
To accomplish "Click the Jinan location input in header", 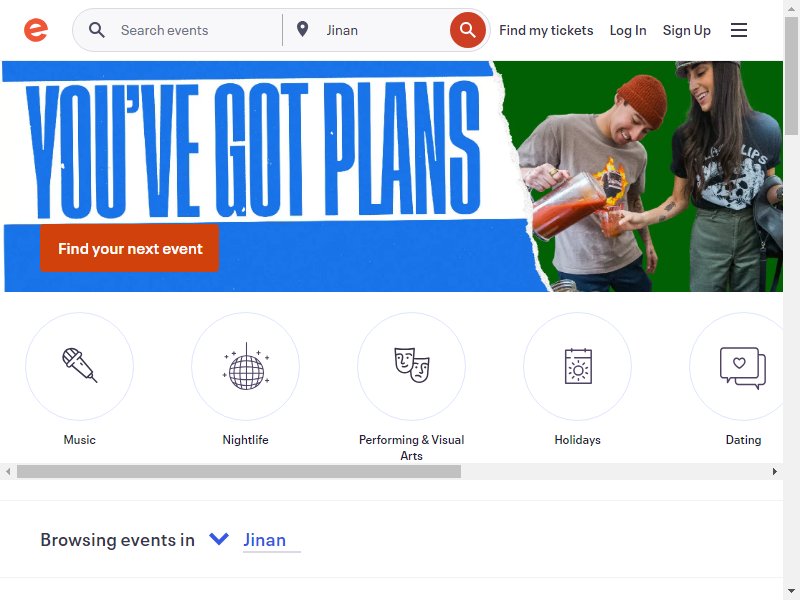I will (x=384, y=30).
